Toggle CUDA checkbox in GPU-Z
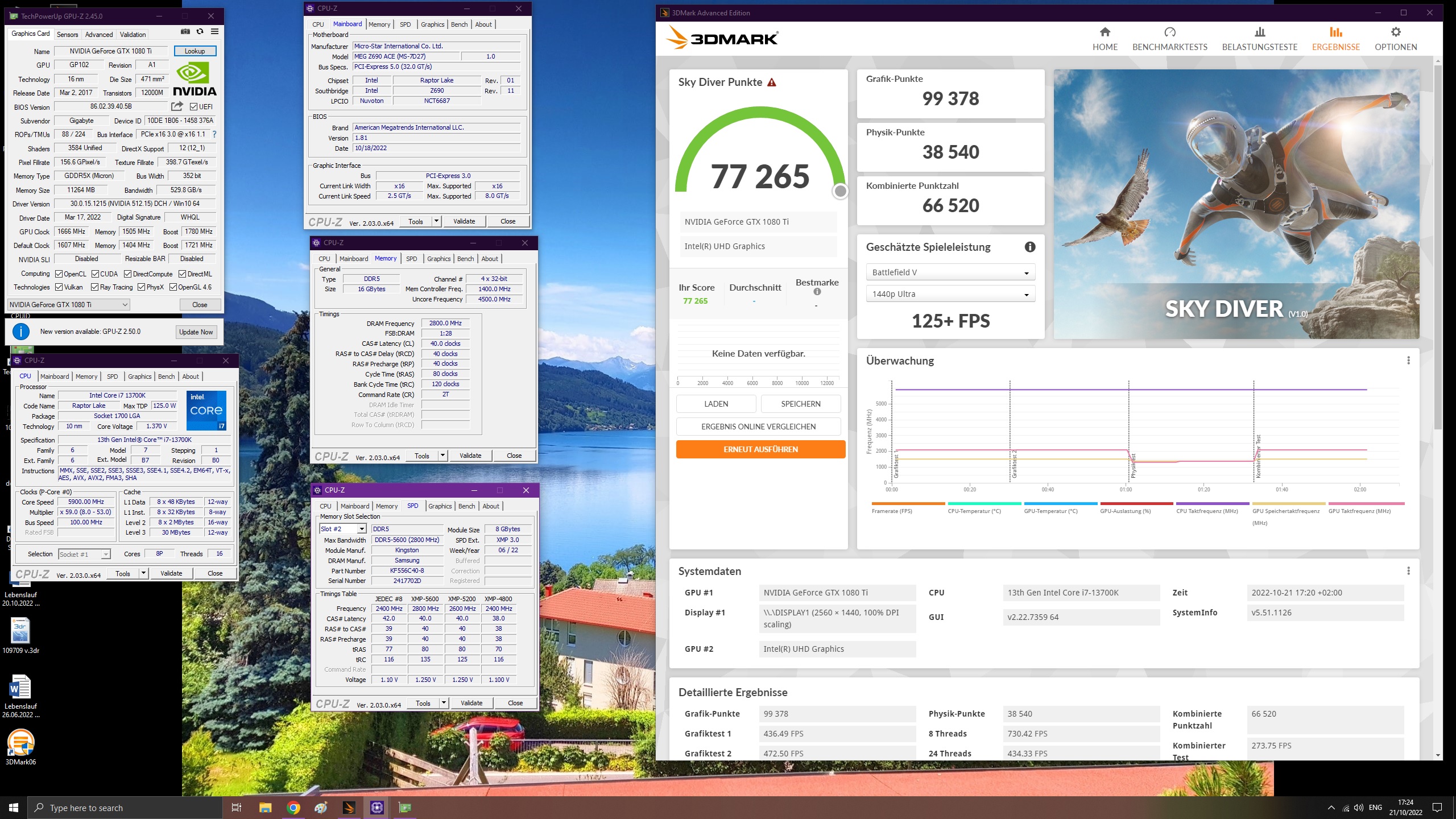The image size is (1456, 819). [x=95, y=274]
